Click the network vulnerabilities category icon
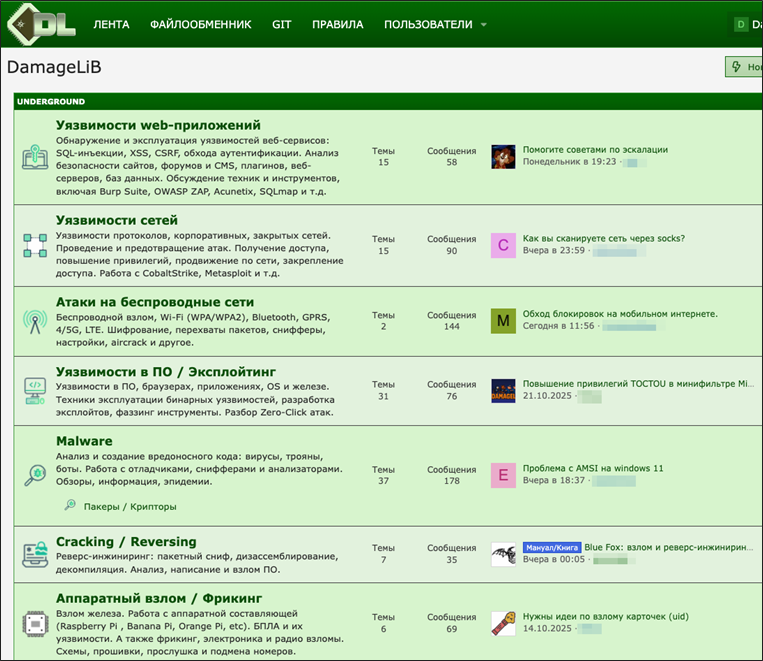 click(x=35, y=245)
